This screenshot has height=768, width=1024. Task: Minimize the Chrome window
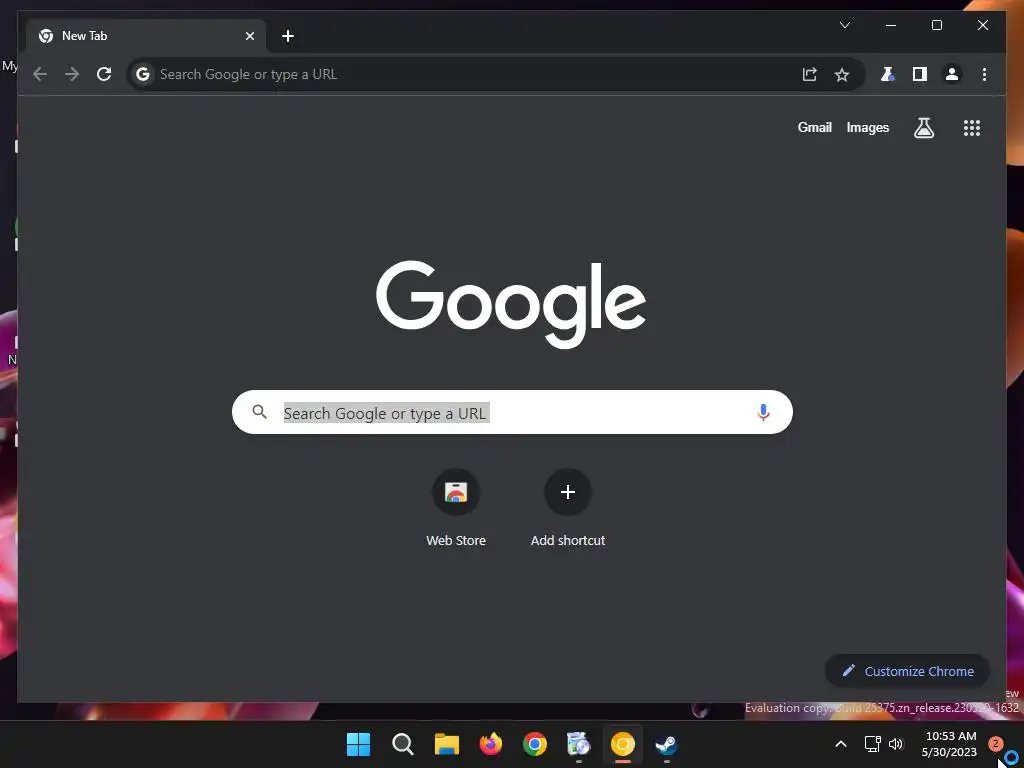pos(890,25)
